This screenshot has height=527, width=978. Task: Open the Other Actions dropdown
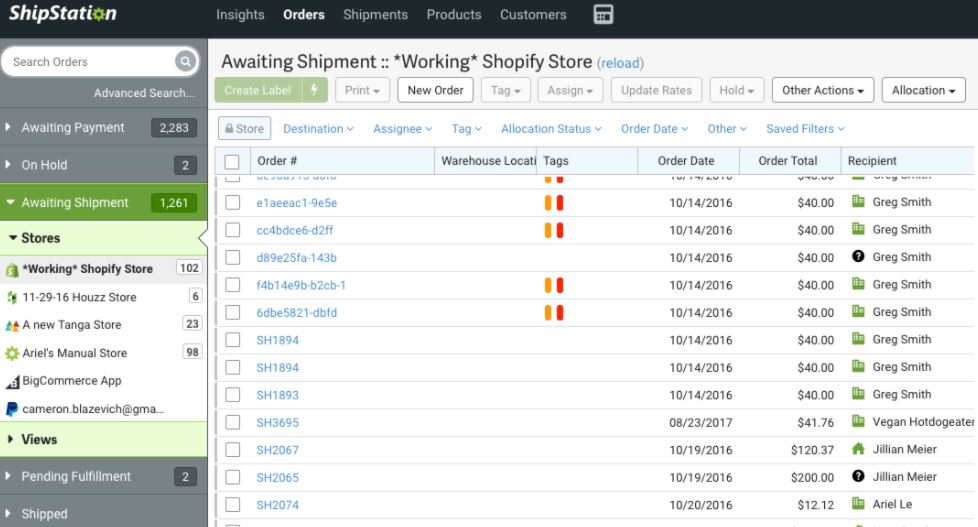pos(823,90)
